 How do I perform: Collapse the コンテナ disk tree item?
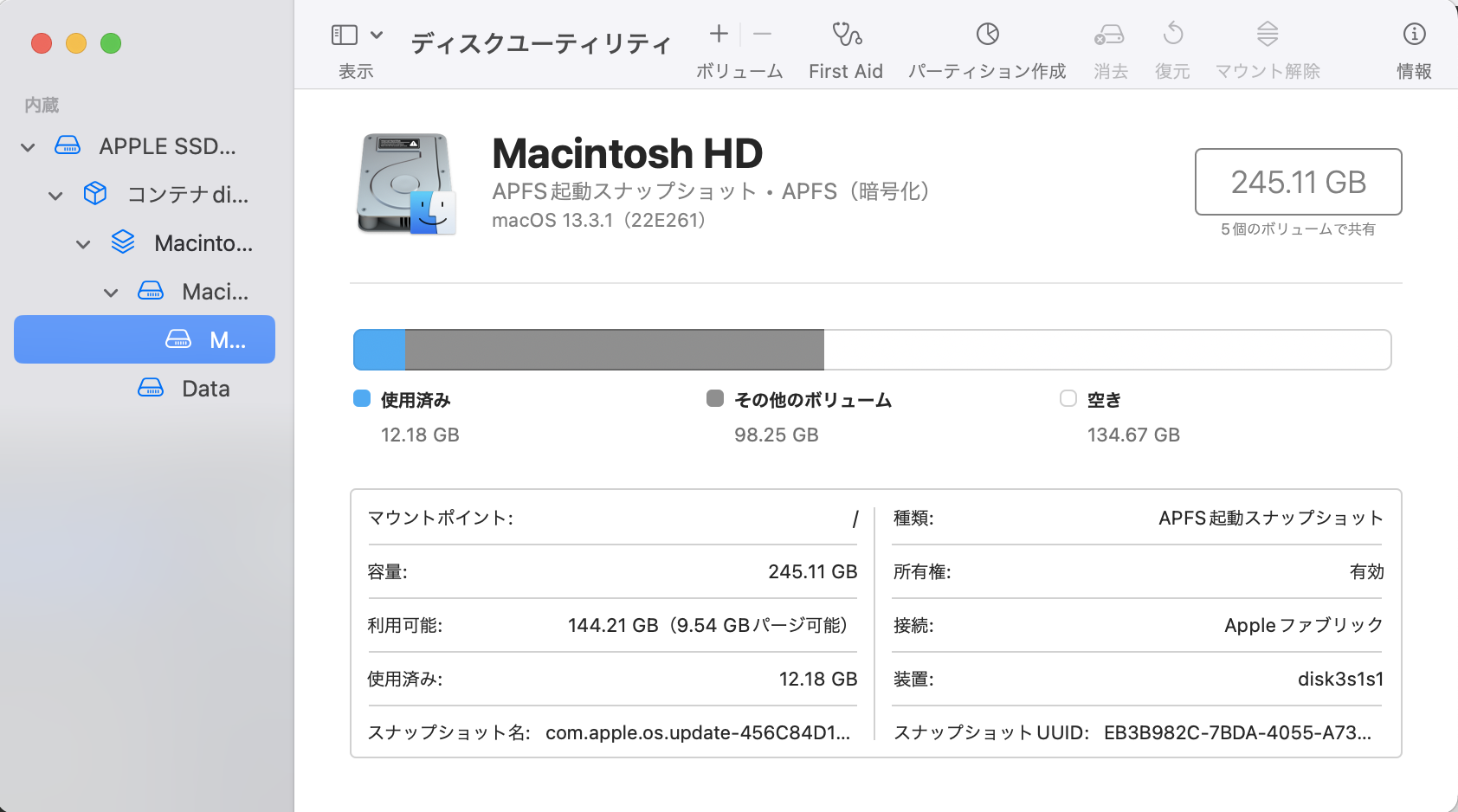pos(55,195)
